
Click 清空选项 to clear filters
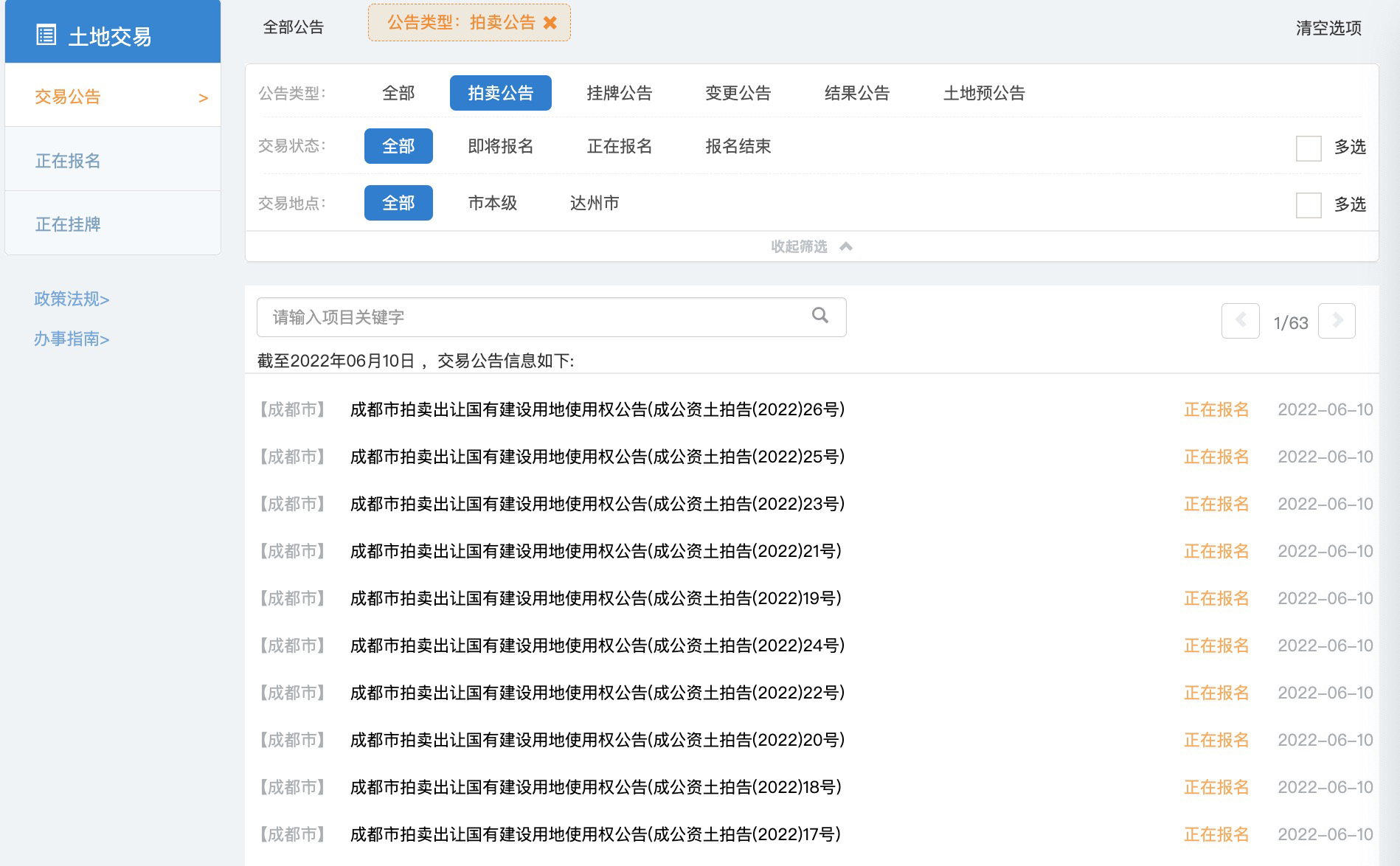[x=1328, y=28]
